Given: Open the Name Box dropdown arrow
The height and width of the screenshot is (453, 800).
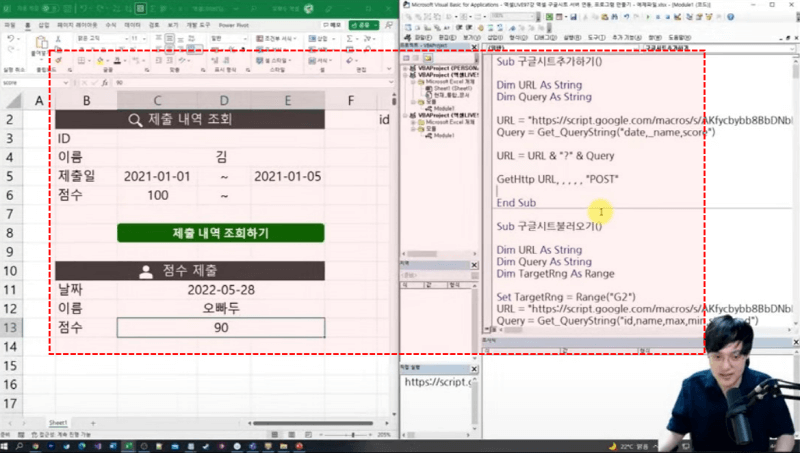Looking at the screenshot, I should (66, 83).
